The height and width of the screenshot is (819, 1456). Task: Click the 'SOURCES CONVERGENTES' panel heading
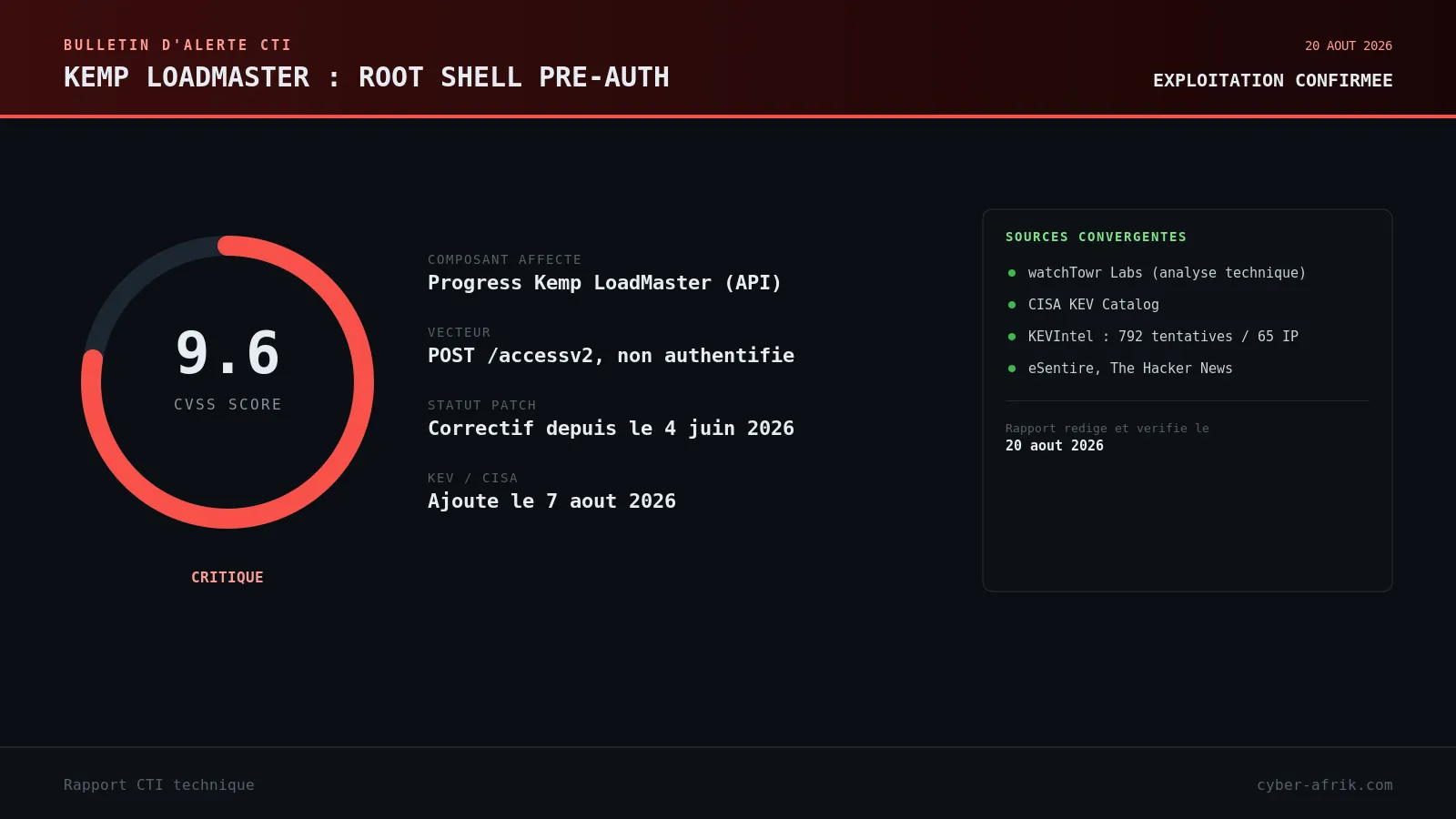tap(1096, 237)
